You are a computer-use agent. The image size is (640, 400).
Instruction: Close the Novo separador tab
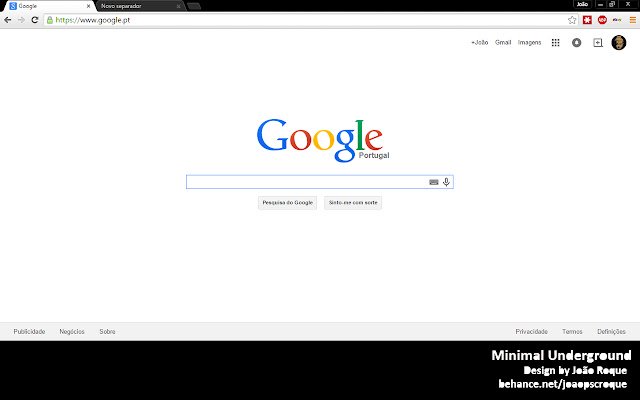tap(178, 6)
